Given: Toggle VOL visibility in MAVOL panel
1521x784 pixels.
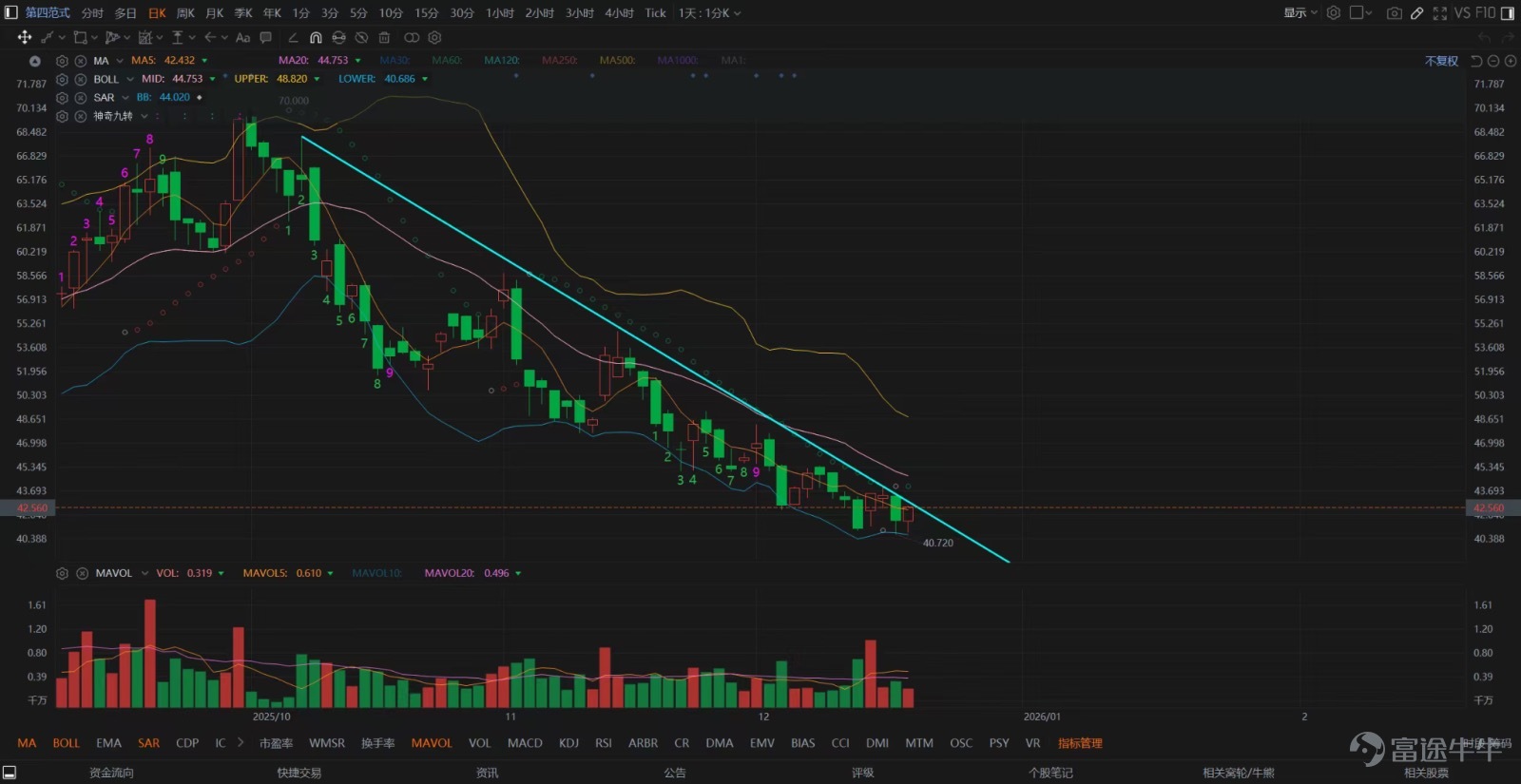Looking at the screenshot, I should [221, 573].
